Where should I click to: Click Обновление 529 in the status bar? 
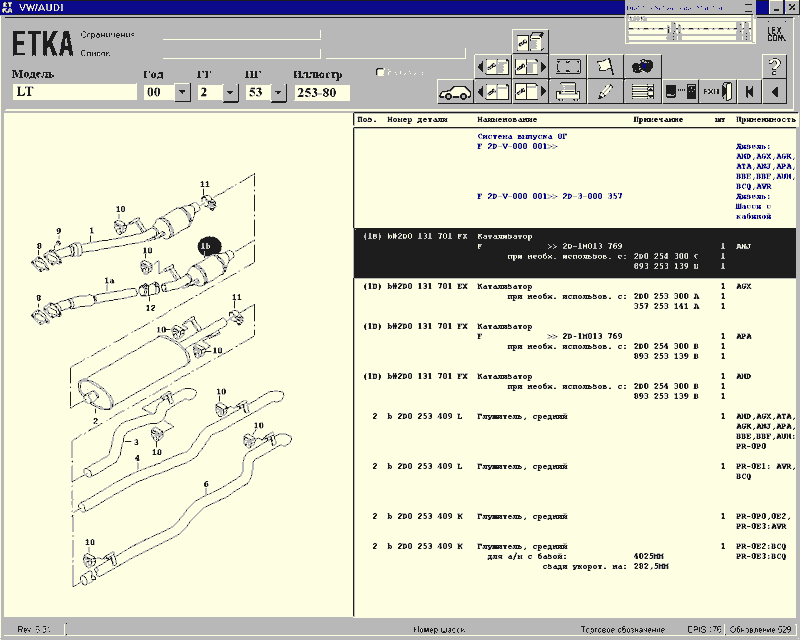[760, 630]
